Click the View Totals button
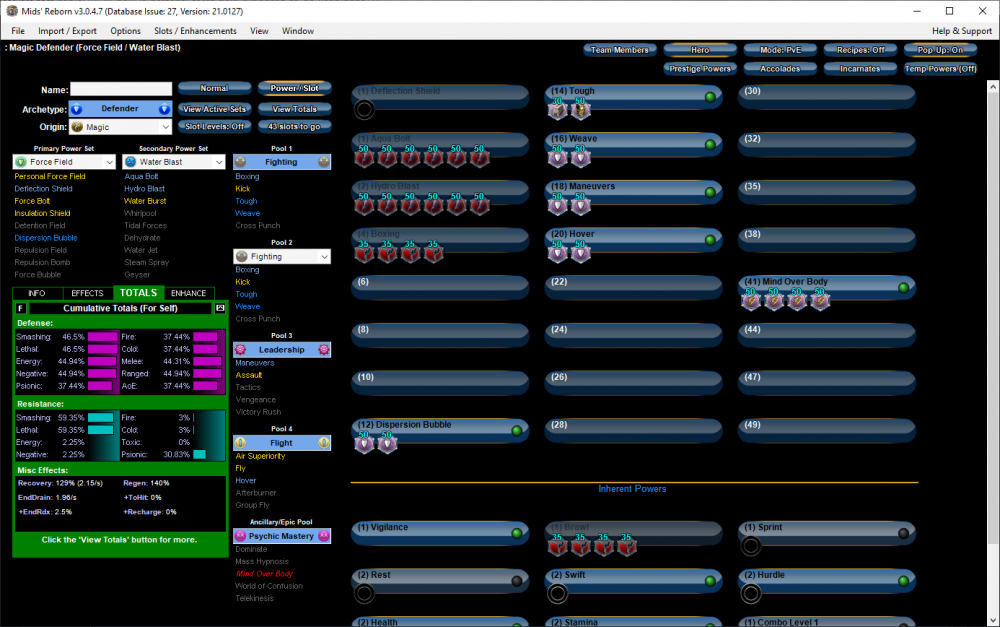The width and height of the screenshot is (1000, 627). tap(295, 109)
